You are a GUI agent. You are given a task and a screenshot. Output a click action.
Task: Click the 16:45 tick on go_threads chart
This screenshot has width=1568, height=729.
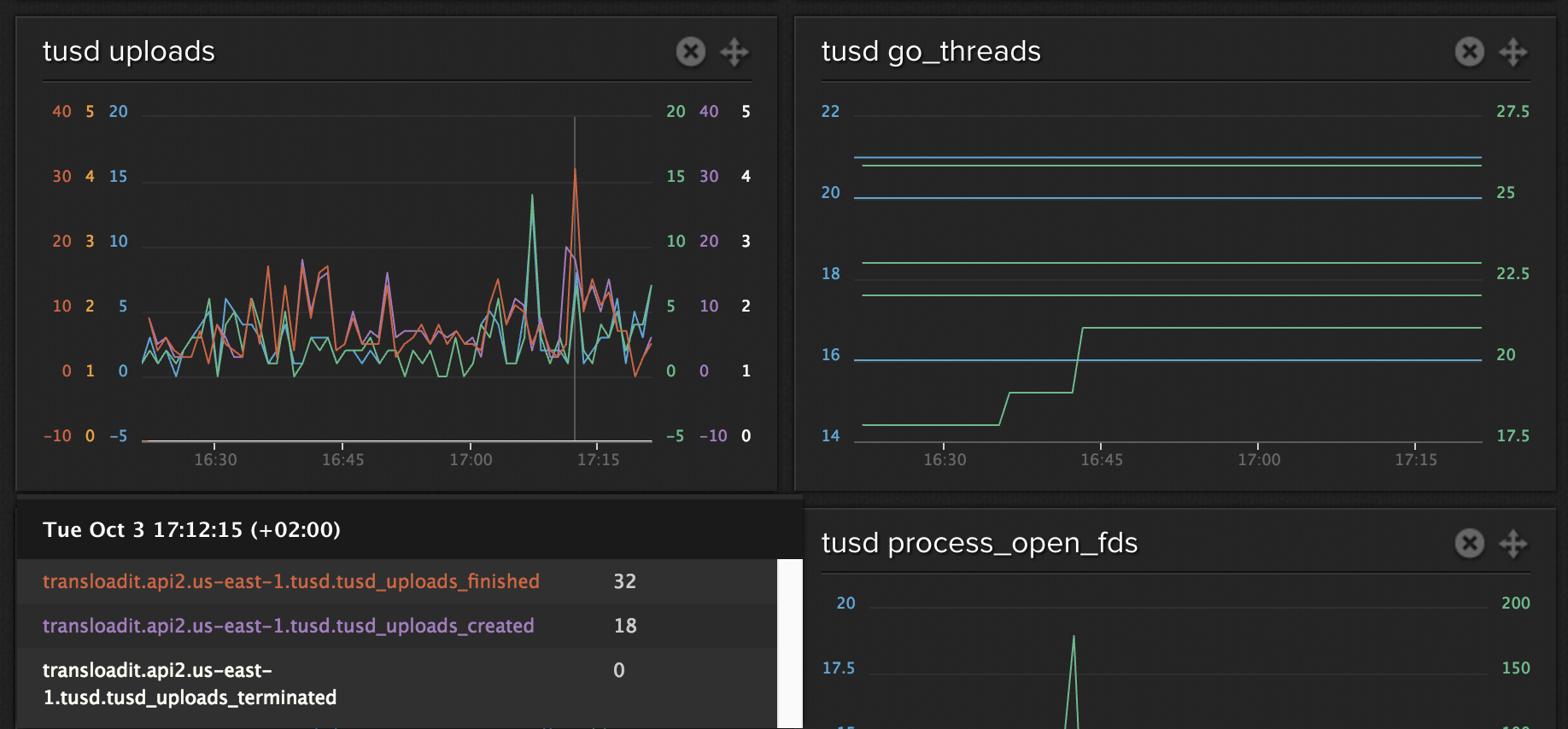1102,460
